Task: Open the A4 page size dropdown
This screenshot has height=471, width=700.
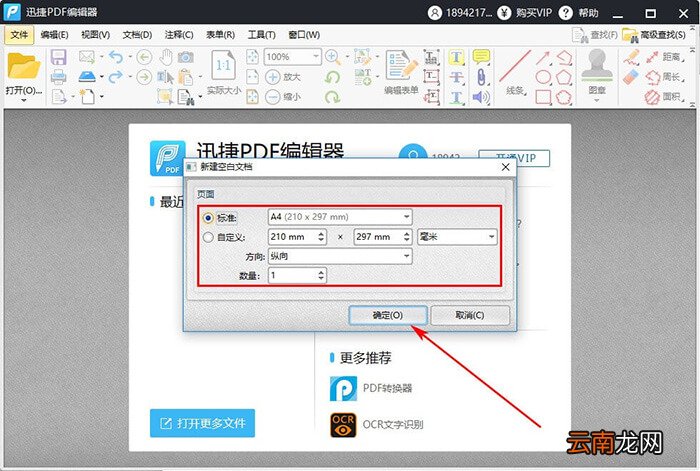Action: point(340,217)
